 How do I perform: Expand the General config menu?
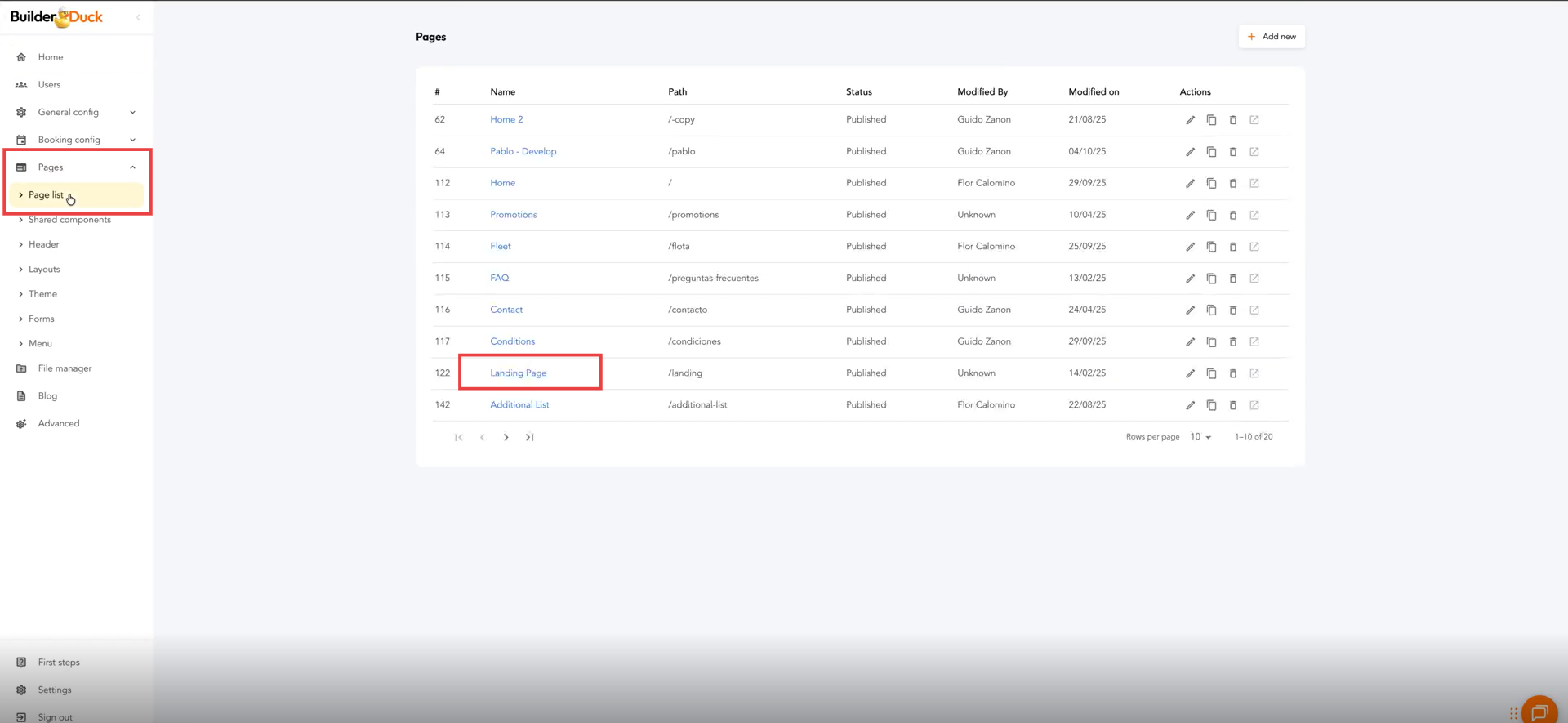click(x=77, y=112)
